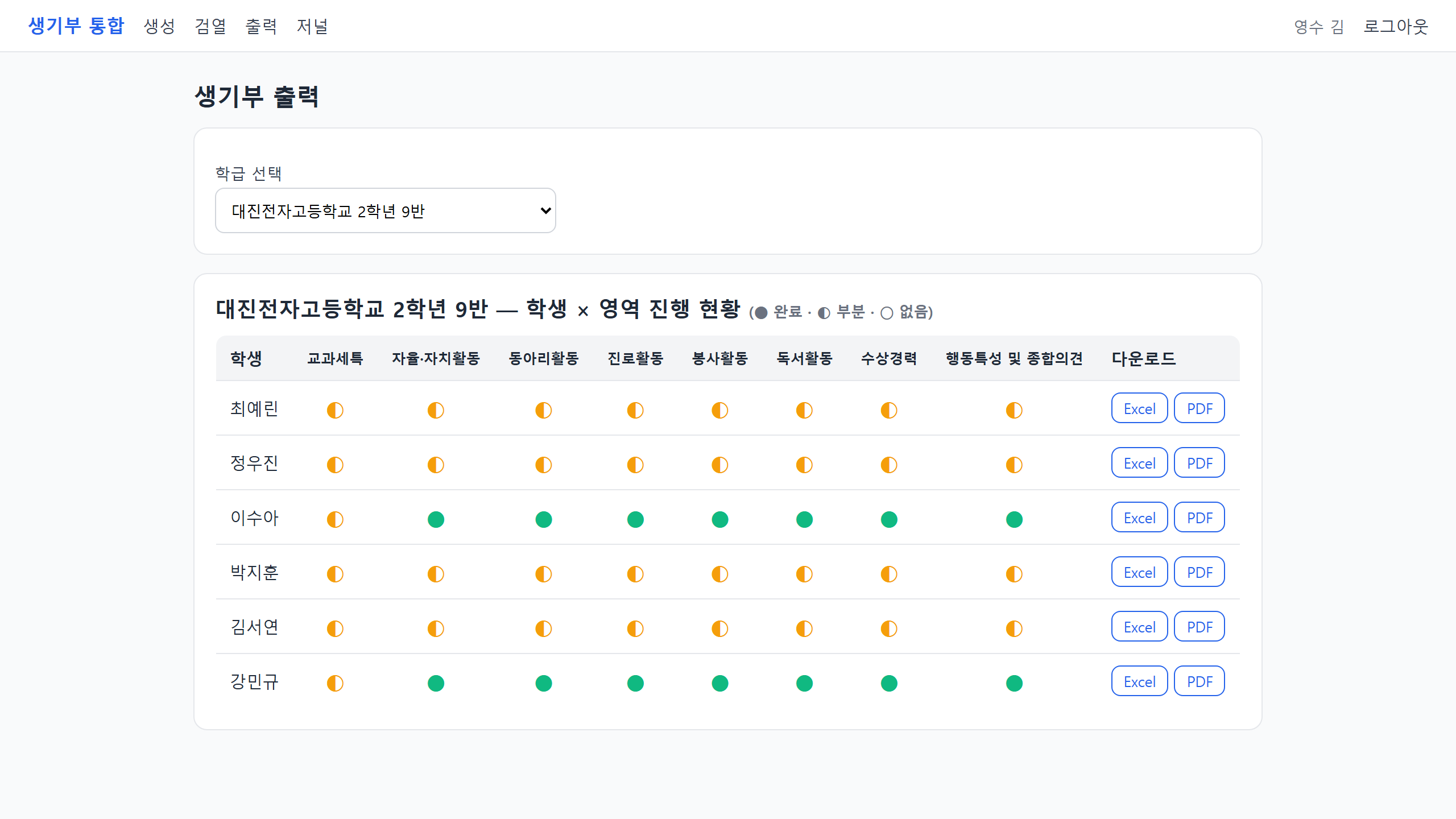Download Excel for 박지훈
Viewport: 1456px width, 819px height.
1139,572
